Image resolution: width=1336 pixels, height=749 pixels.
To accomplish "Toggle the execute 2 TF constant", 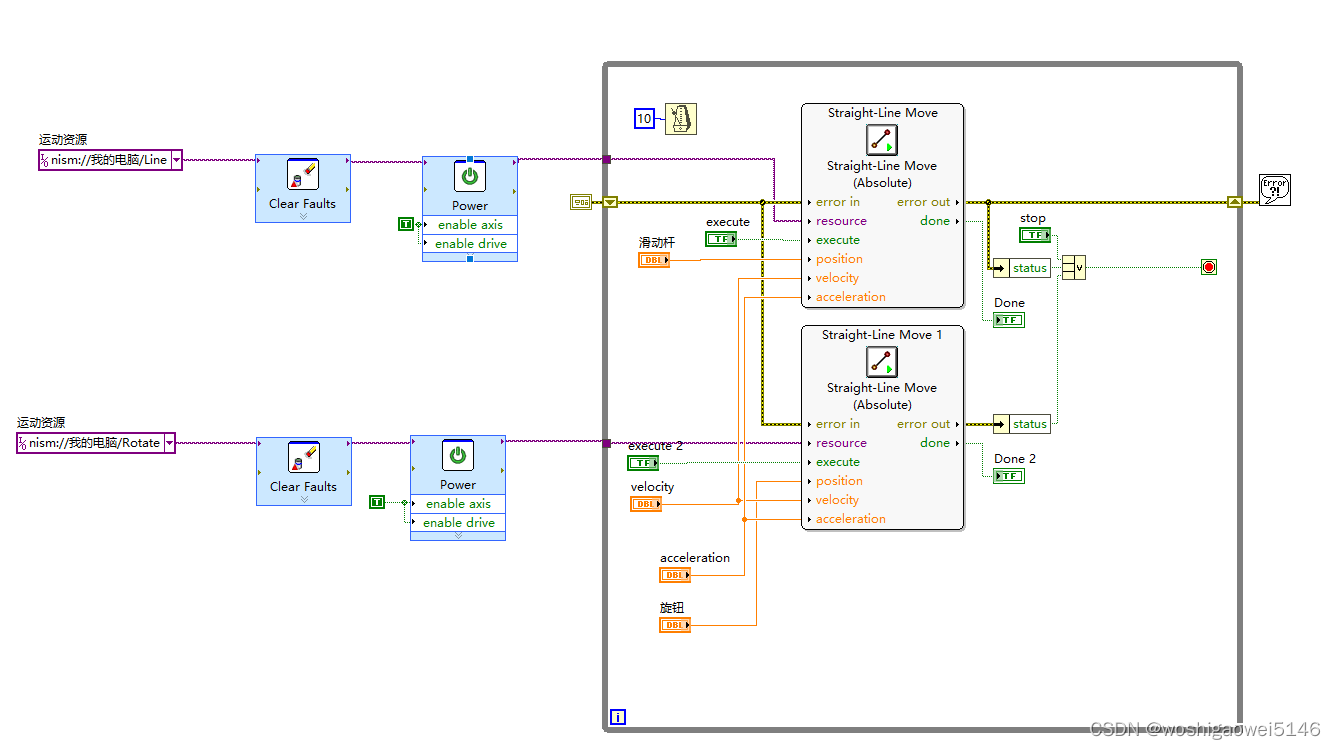I will pyautogui.click(x=644, y=462).
